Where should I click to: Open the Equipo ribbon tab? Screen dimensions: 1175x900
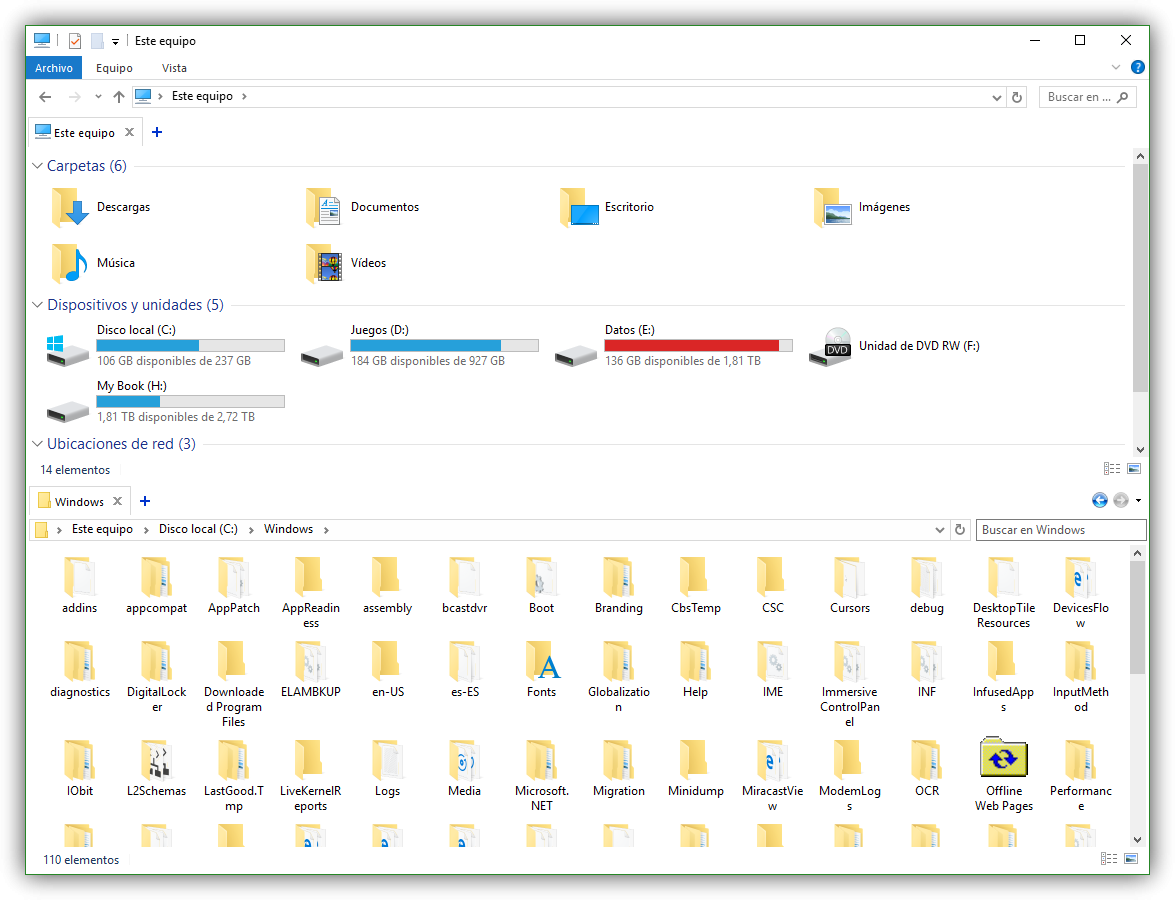[x=114, y=68]
